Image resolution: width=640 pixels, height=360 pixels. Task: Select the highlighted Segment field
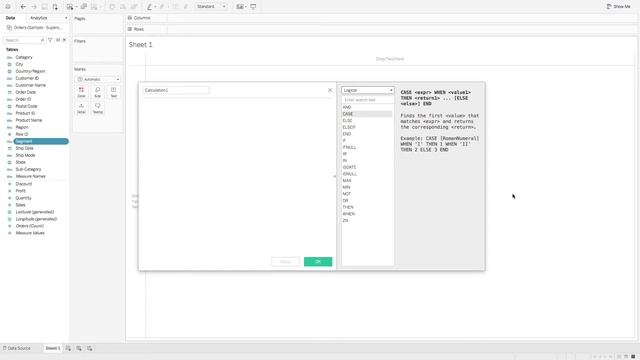(41, 141)
